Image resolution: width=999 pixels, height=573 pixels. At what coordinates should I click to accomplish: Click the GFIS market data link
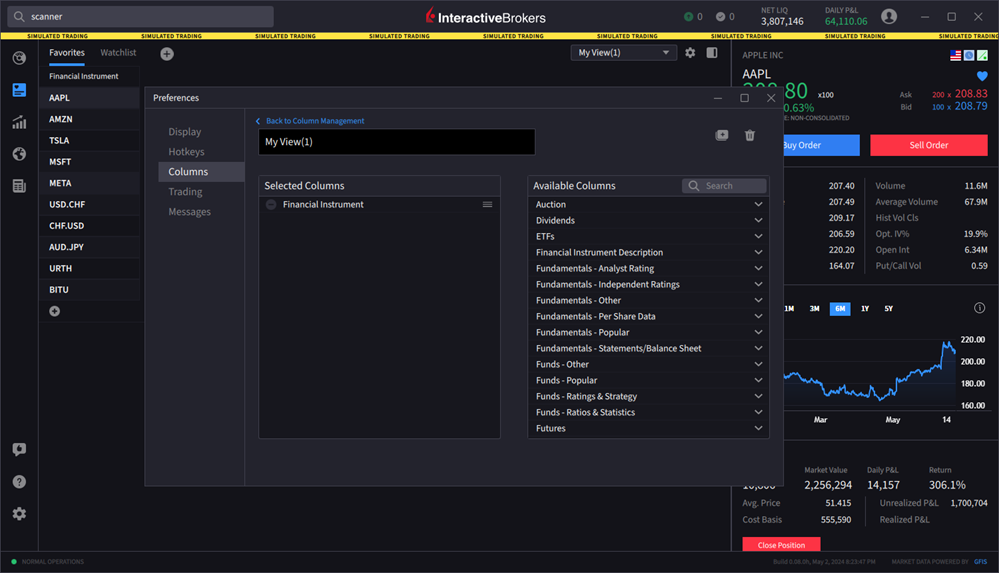pos(980,562)
